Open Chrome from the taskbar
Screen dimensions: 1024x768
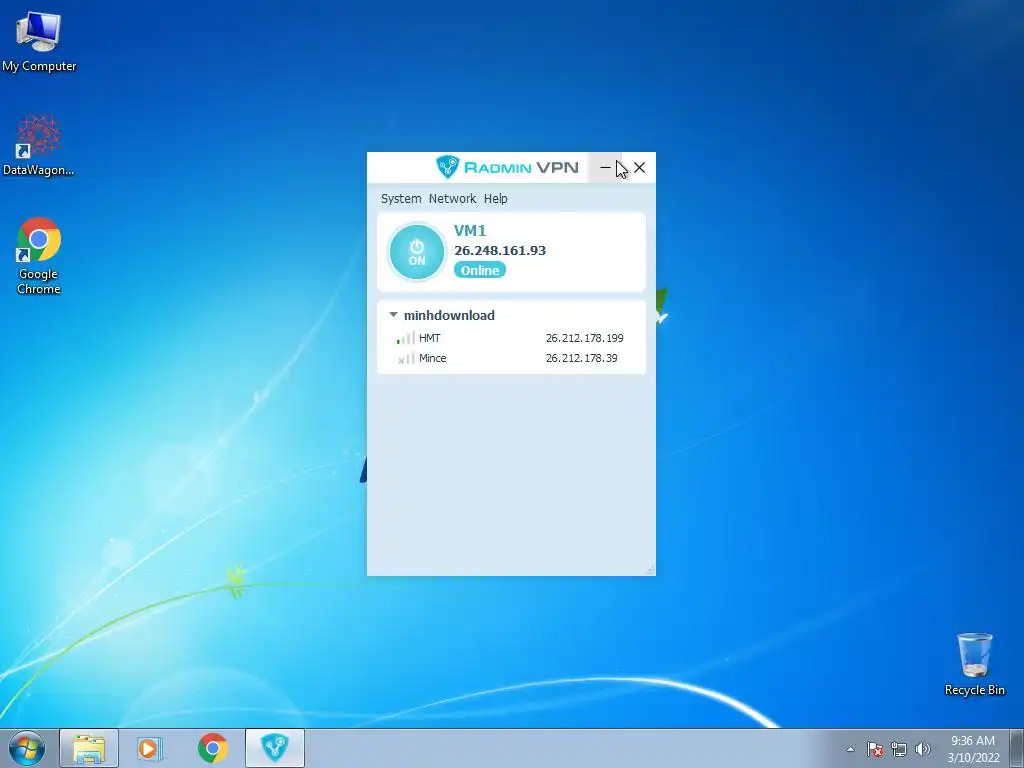pos(212,748)
